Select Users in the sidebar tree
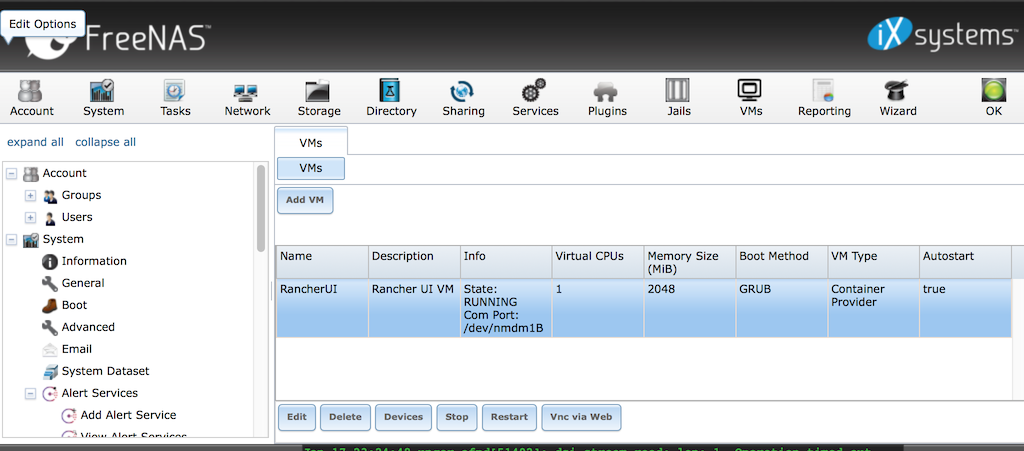This screenshot has height=451, width=1024. [x=76, y=217]
